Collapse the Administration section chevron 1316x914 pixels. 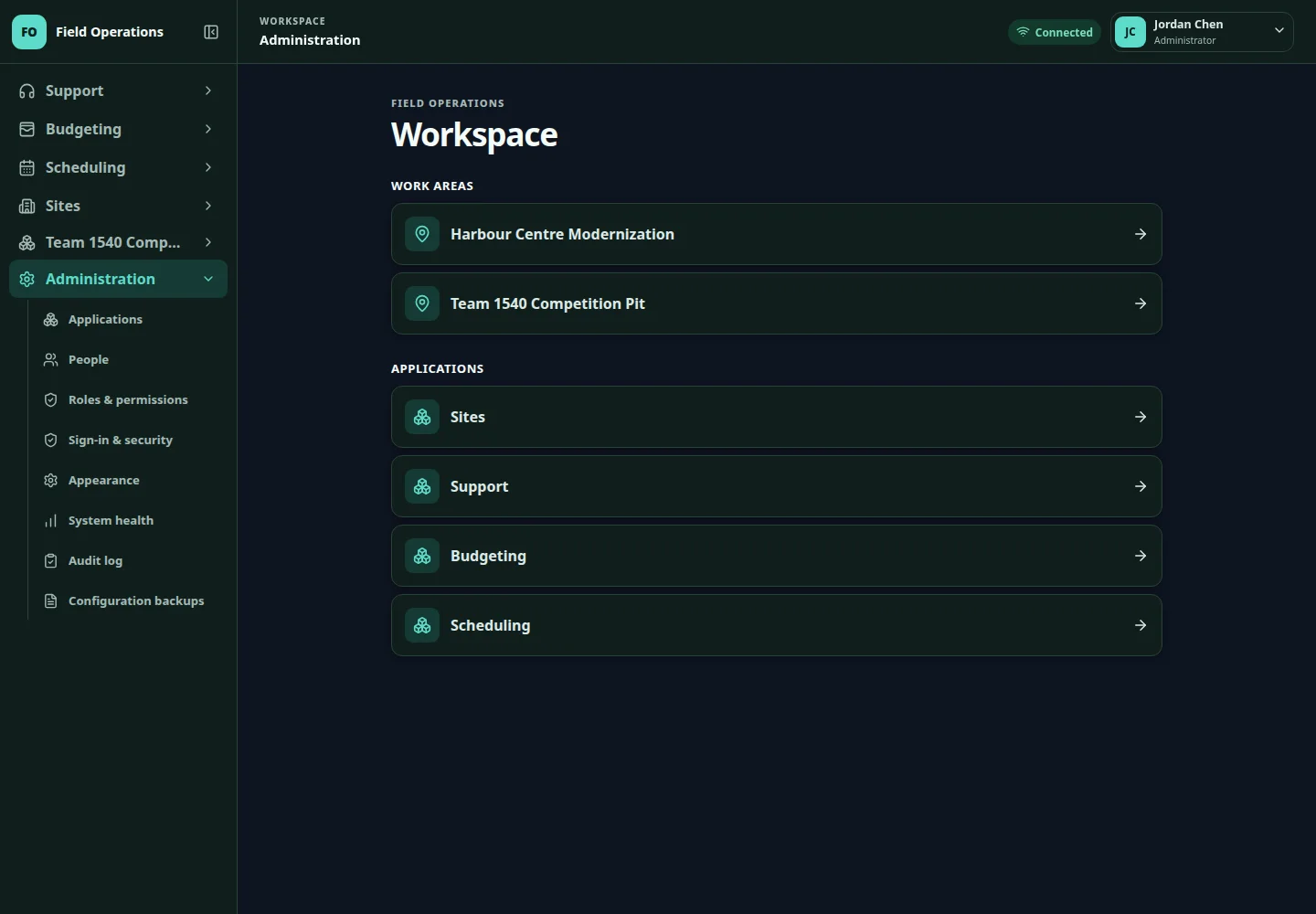pos(208,279)
